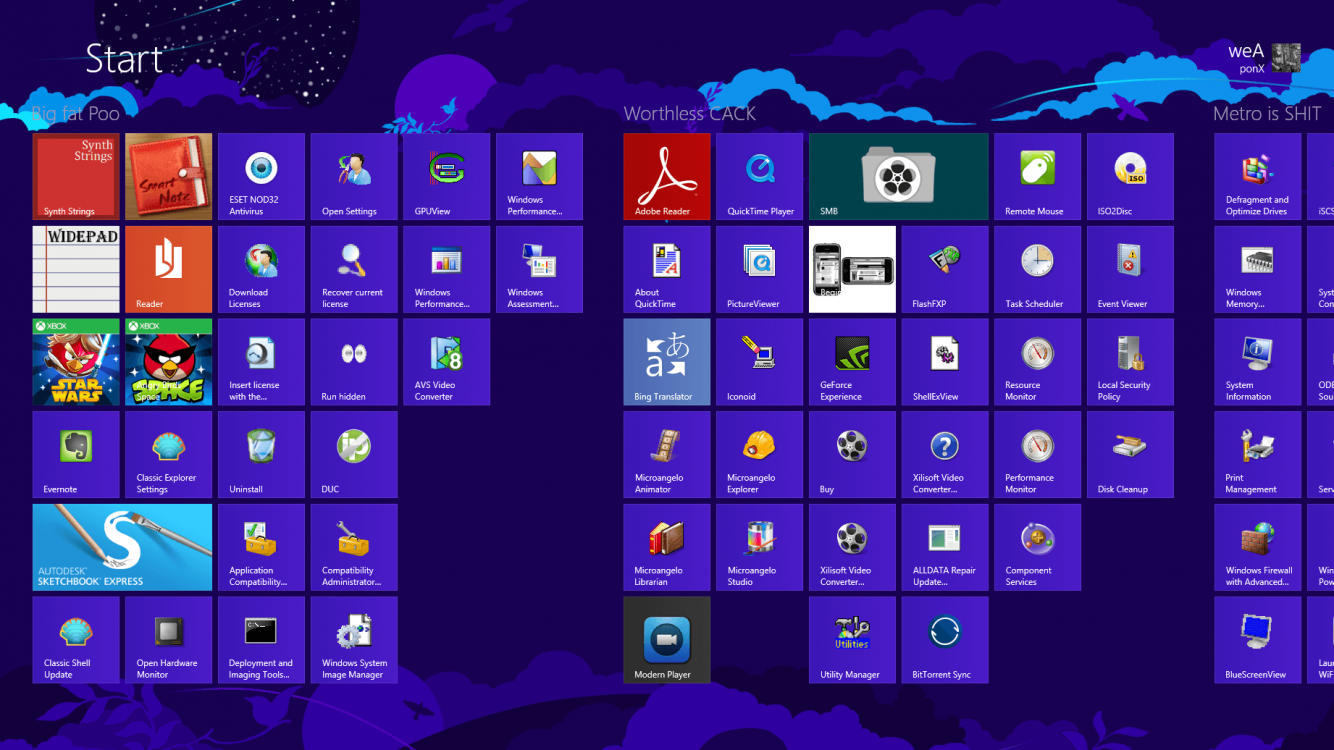
Task: Open System Information tile
Action: click(x=1258, y=362)
